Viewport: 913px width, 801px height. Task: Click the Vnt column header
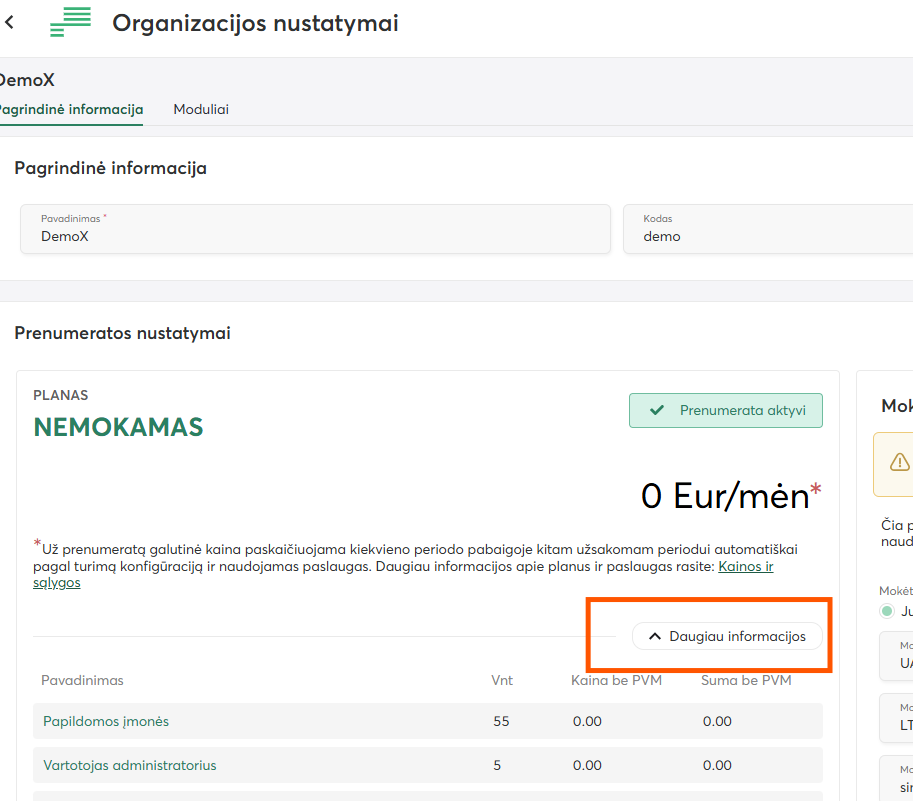502,680
